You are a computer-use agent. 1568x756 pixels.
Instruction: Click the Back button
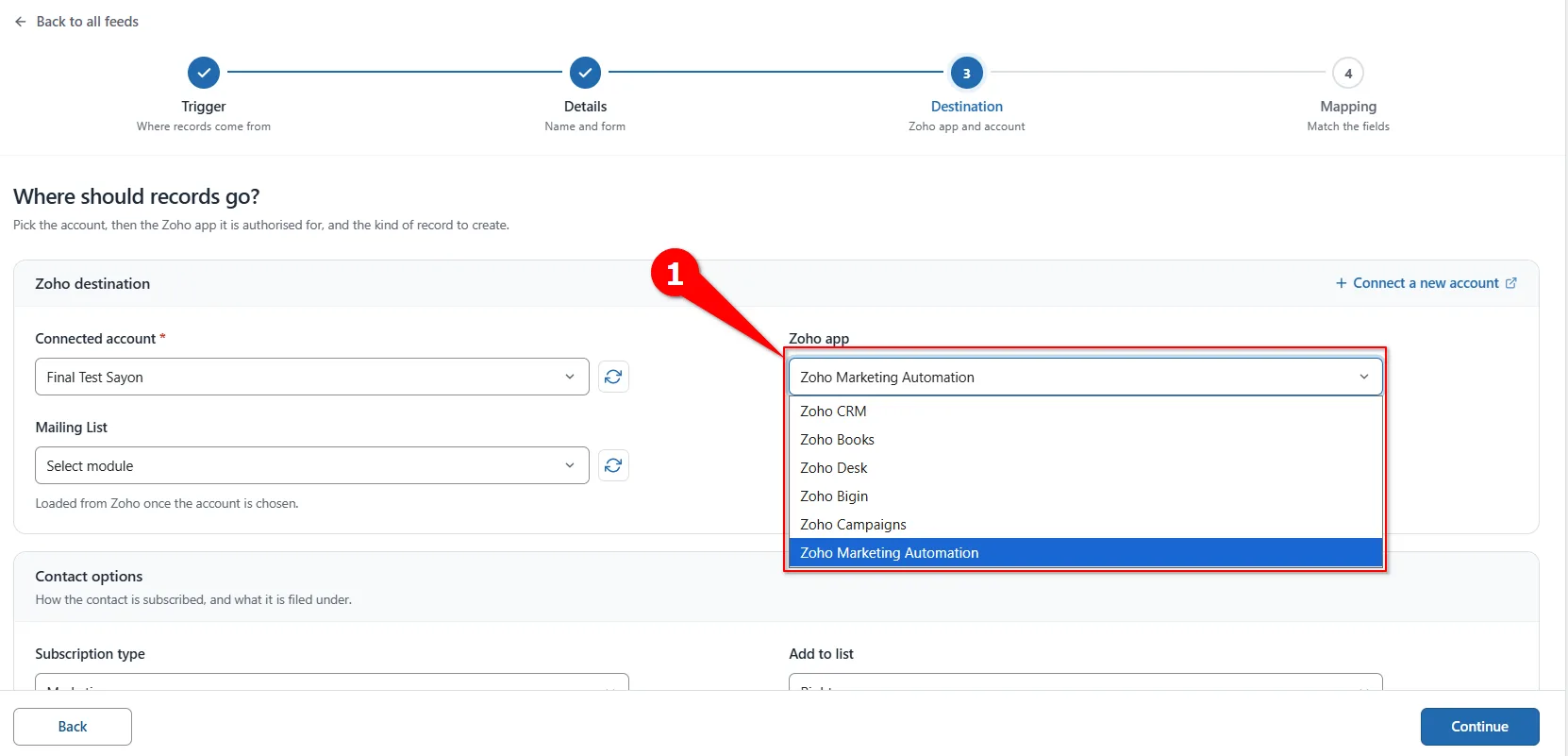(73, 727)
